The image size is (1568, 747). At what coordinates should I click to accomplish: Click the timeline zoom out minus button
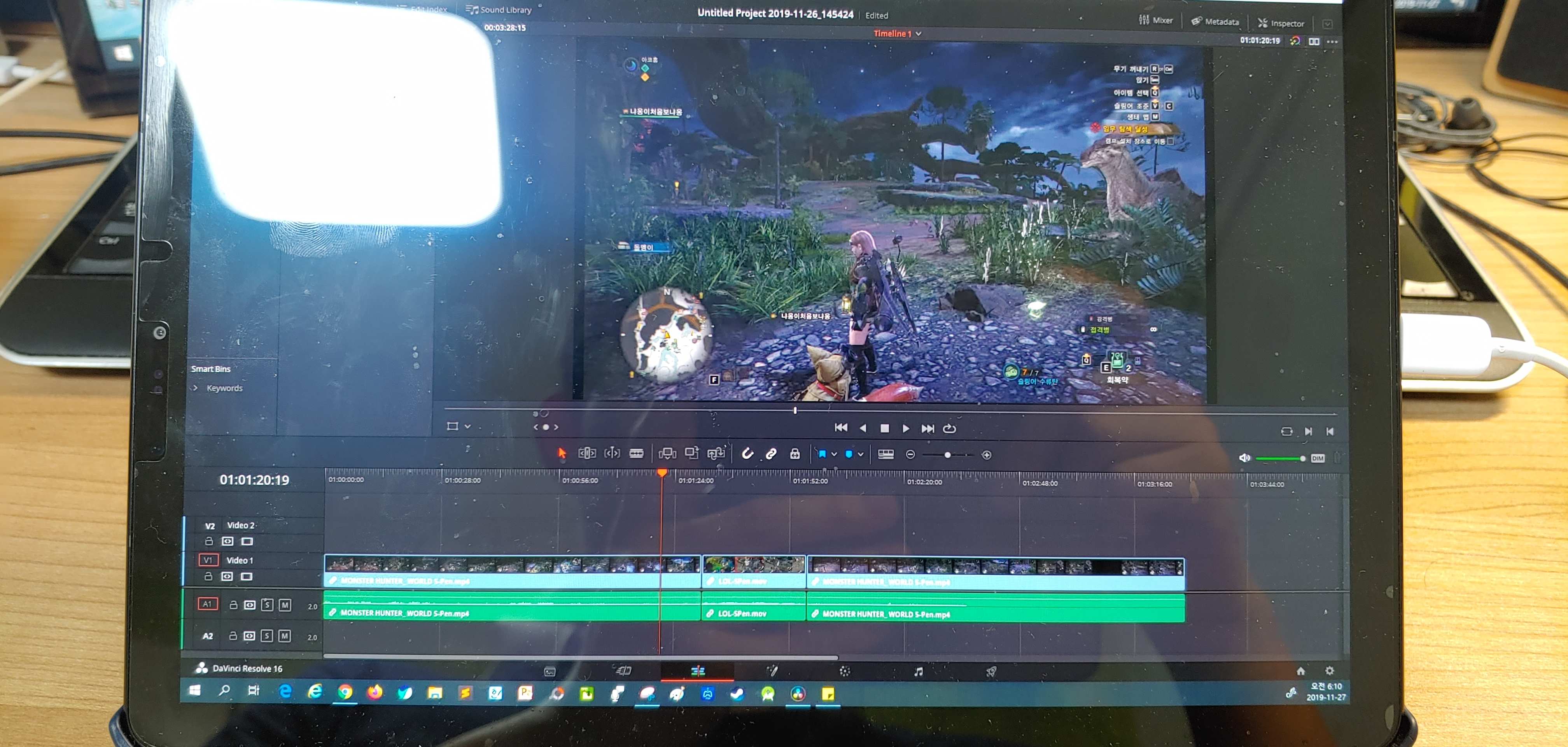pos(910,455)
